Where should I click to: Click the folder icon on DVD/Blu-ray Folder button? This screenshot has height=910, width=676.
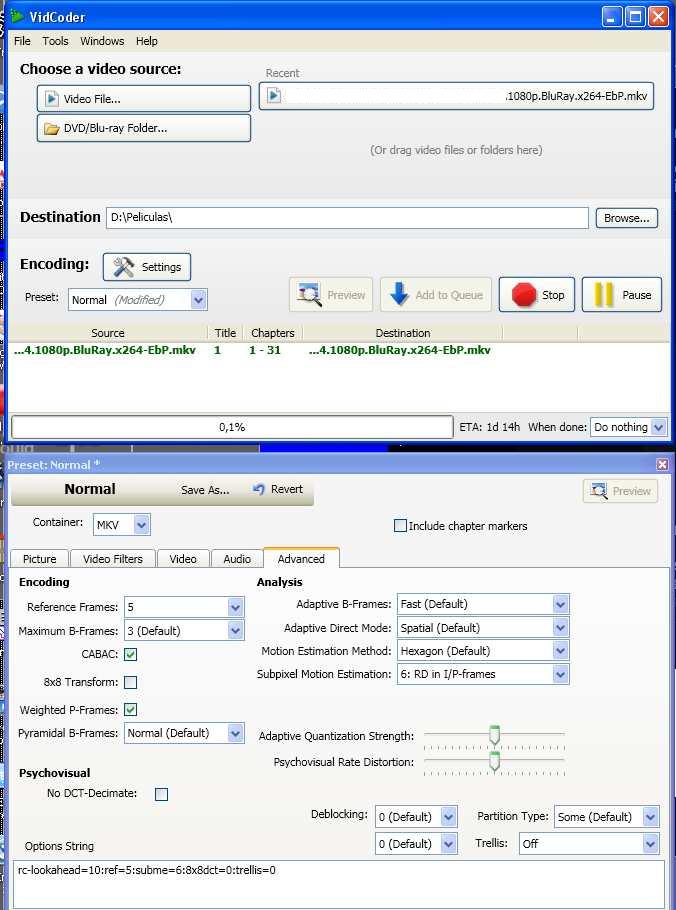[x=52, y=128]
